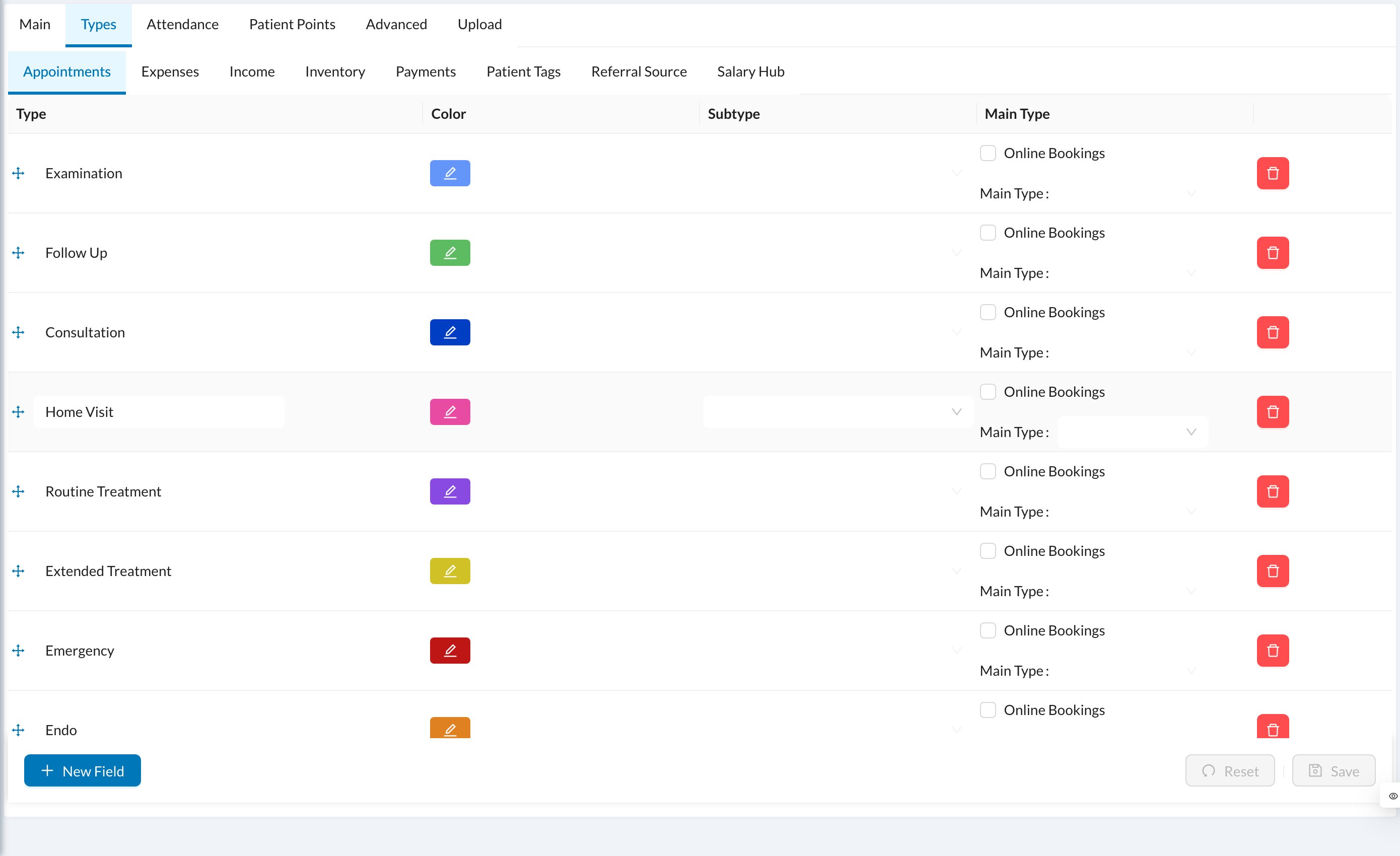Enable Online Bookings for Follow Up
This screenshot has height=856, width=1400.
click(x=988, y=233)
